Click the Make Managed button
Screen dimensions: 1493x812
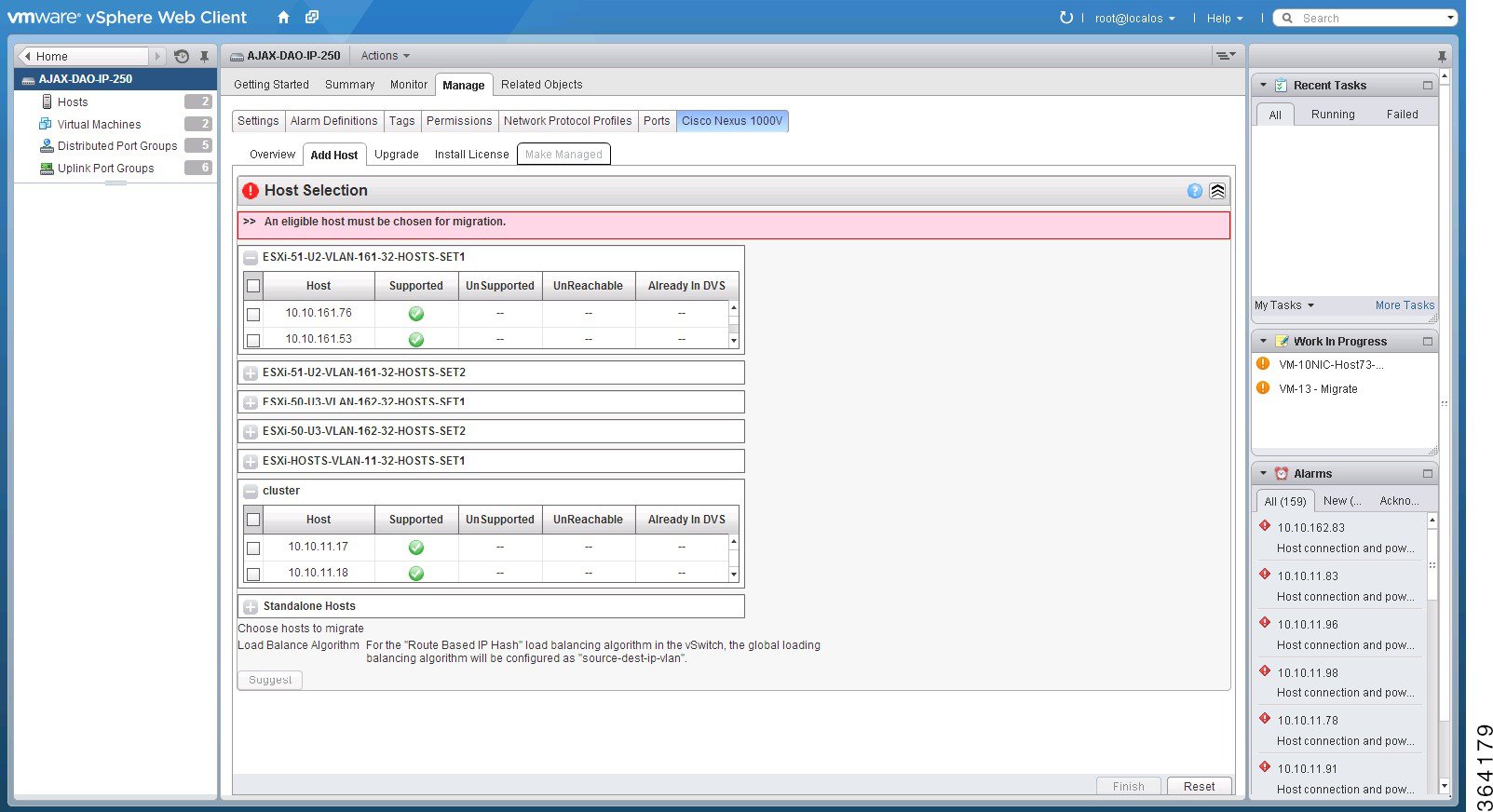(x=563, y=155)
